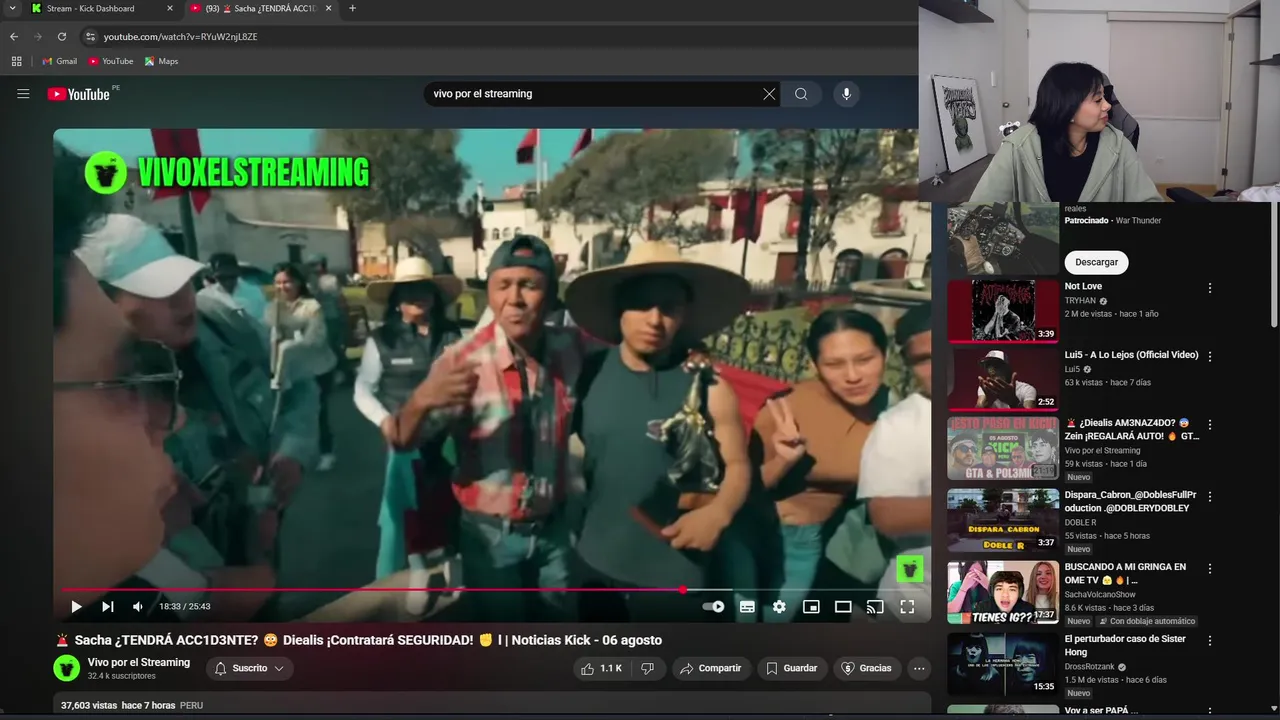1280x720 pixels.
Task: Open Vivo por el Streaming channel name link
Action: [139, 662]
